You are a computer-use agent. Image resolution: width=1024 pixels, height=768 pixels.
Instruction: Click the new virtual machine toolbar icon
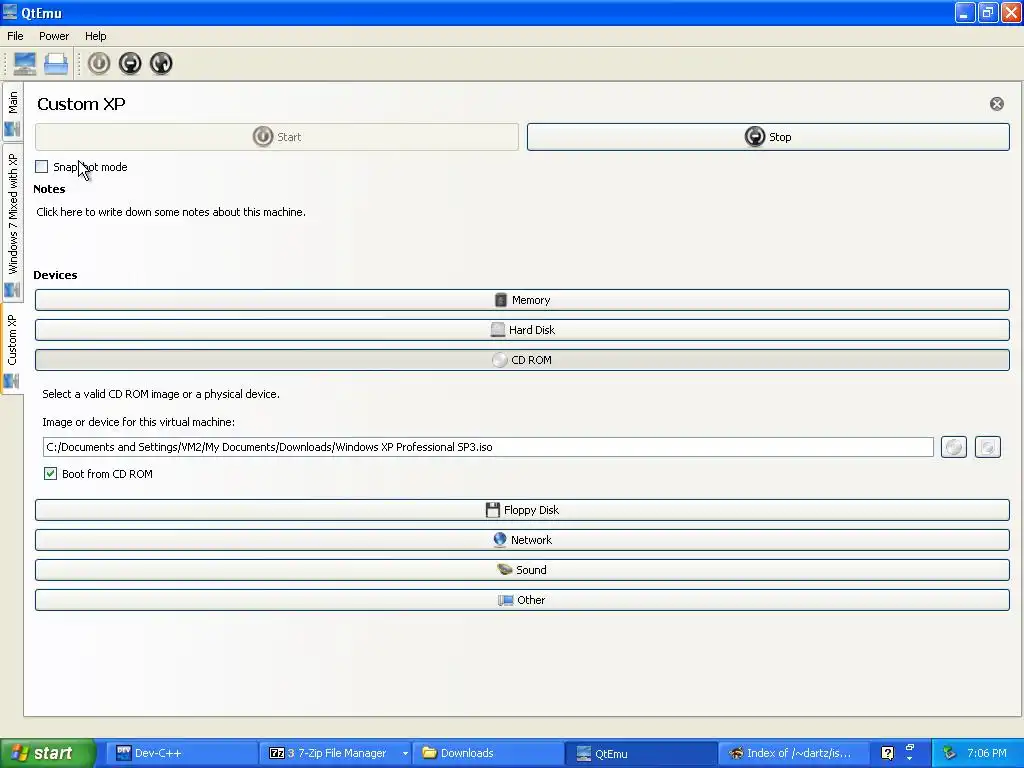[x=25, y=63]
